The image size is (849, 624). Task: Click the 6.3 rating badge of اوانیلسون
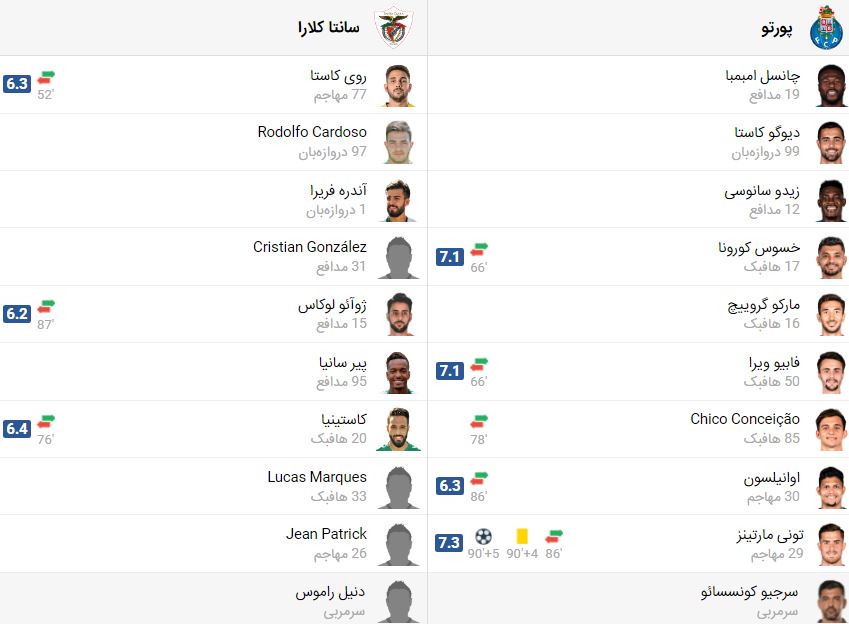click(449, 485)
